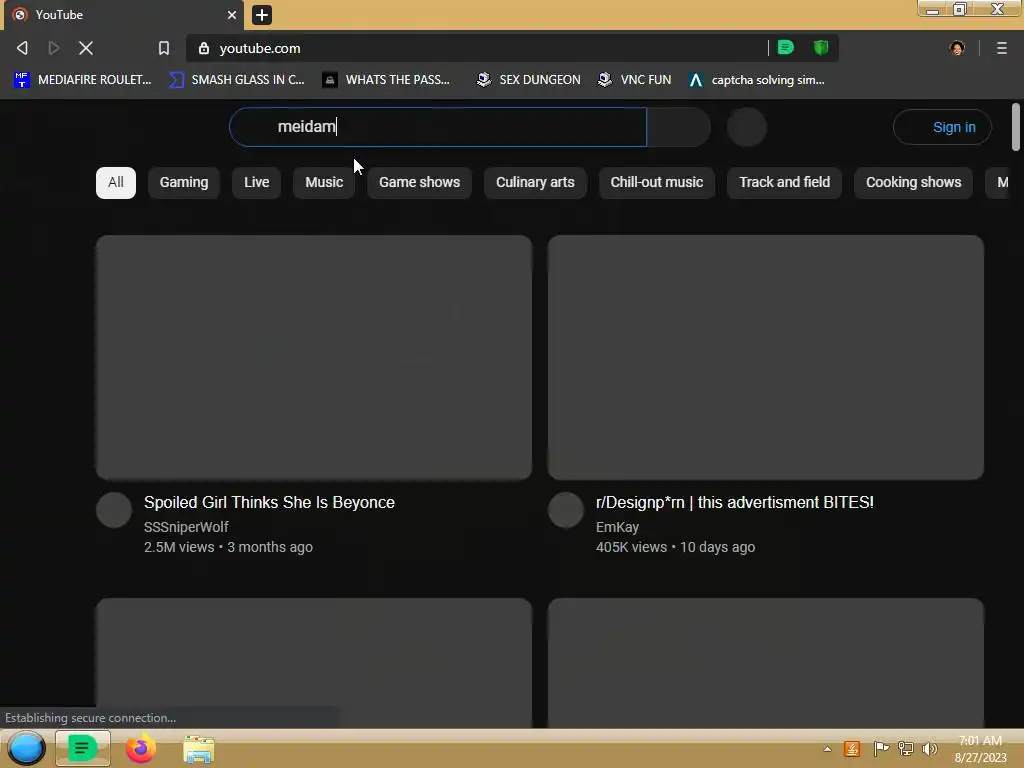Select the Game shows filter chip
Image resolution: width=1024 pixels, height=768 pixels.
419,182
